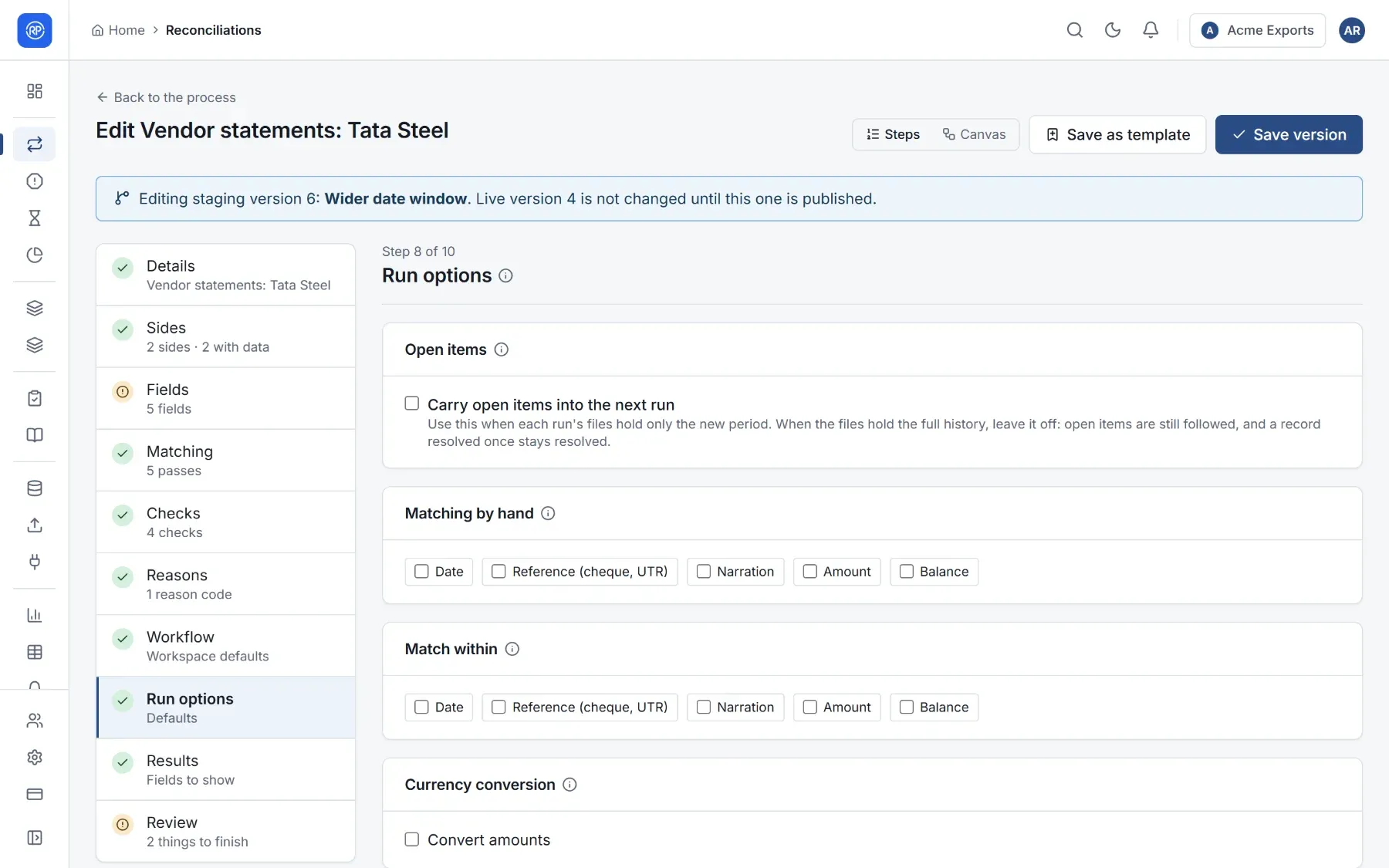Viewport: 1389px width, 868px height.
Task: Click the Save version button
Action: 1289,134
